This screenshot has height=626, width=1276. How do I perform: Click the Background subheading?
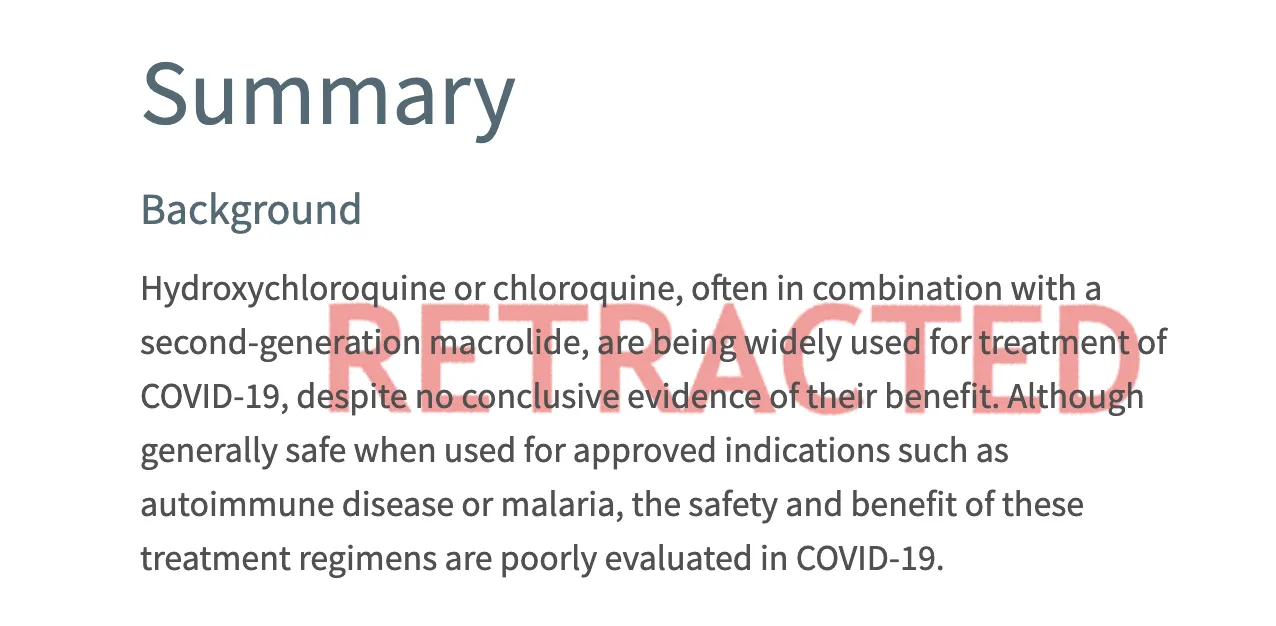click(x=251, y=210)
